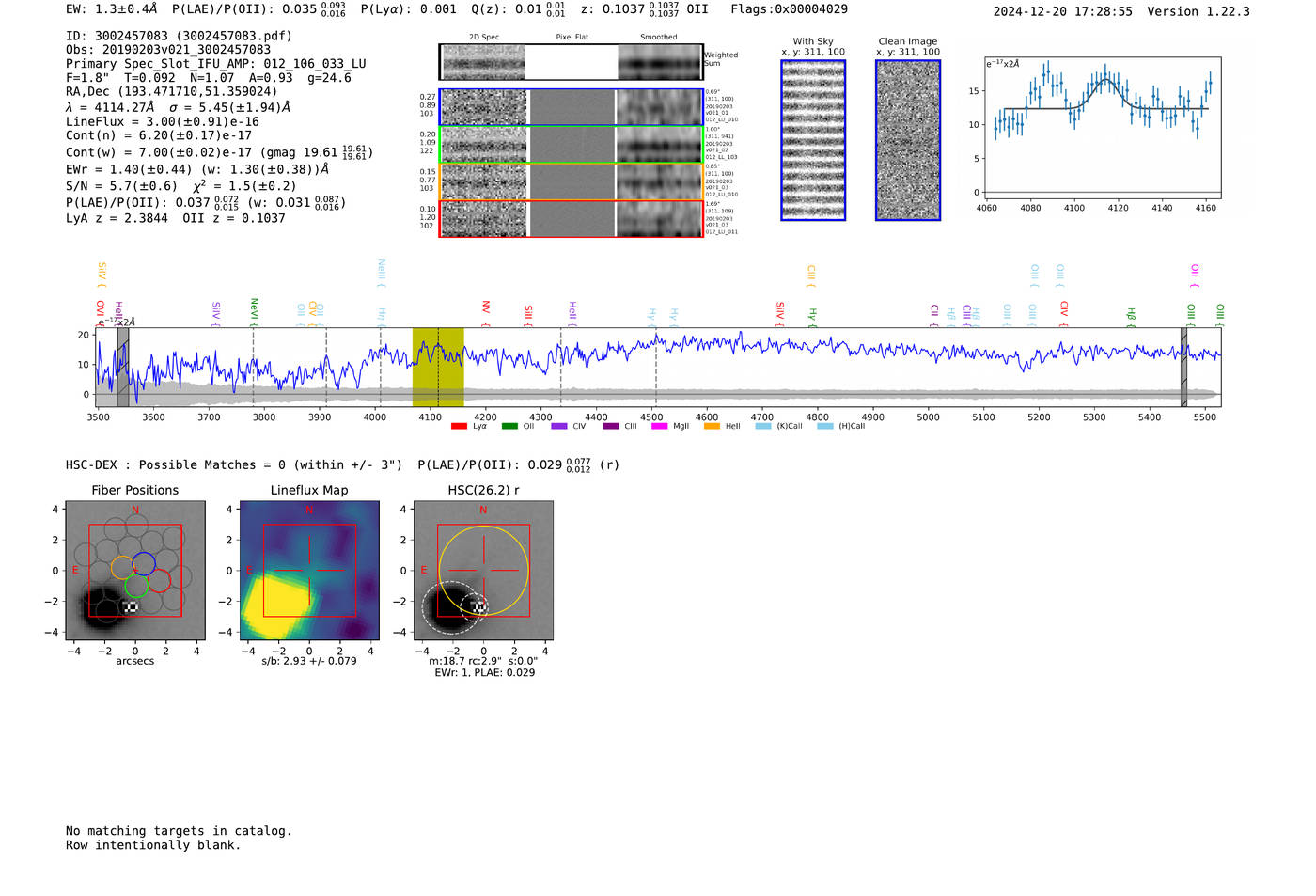Click the ID line '3002457083 (3002457083.pdf)'

[179, 36]
